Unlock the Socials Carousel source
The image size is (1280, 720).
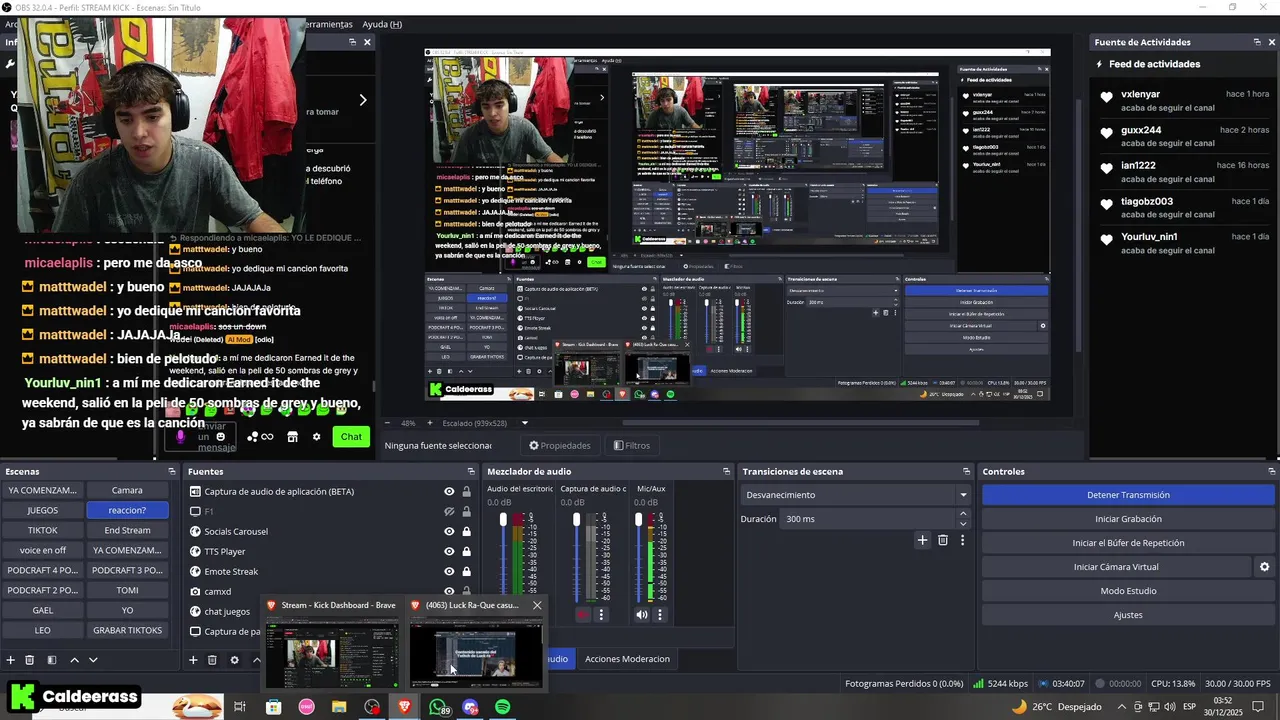pyautogui.click(x=466, y=531)
